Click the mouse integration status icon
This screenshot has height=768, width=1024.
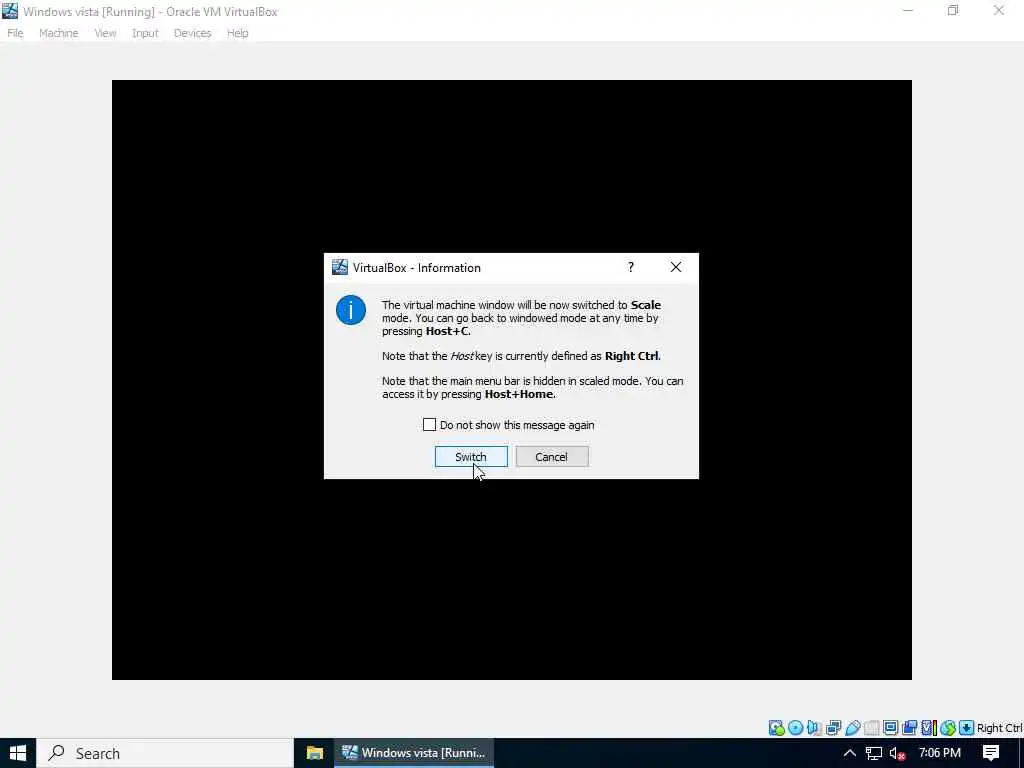coord(948,728)
